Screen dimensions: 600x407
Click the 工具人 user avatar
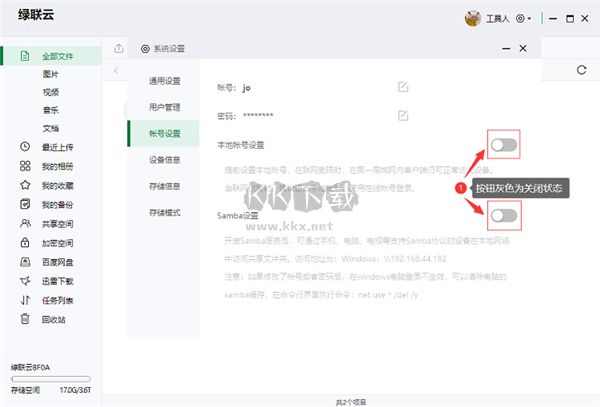473,18
